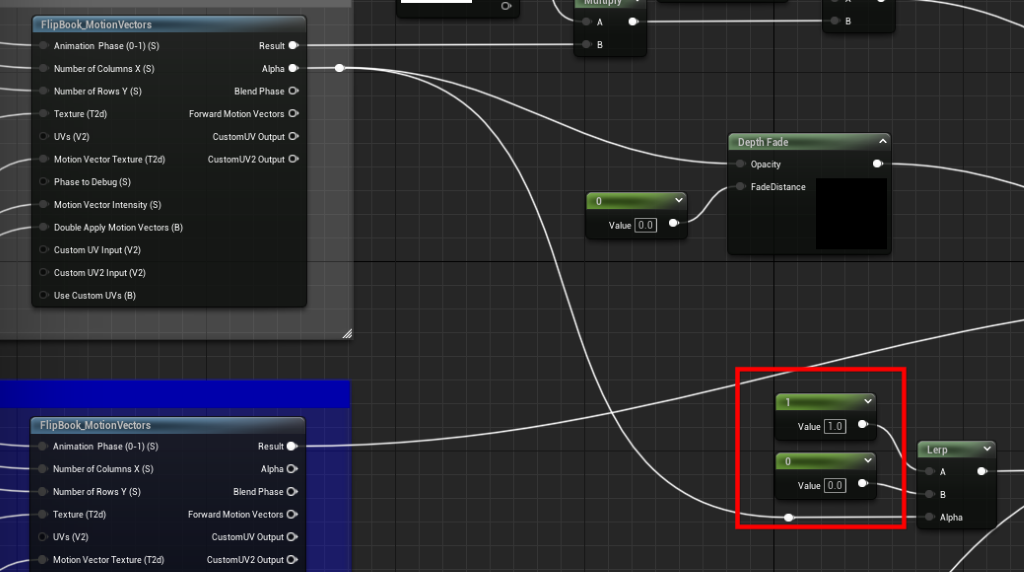Select Use Custom UVs (B) input pin
The height and width of the screenshot is (572, 1024).
tap(44, 295)
